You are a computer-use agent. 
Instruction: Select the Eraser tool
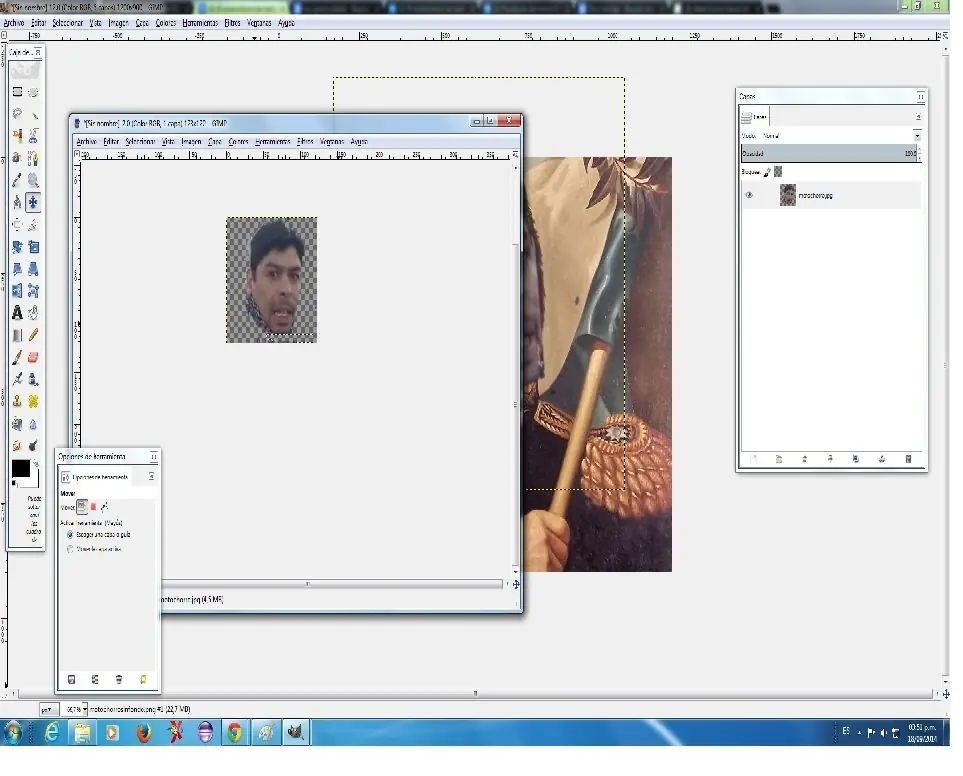pyautogui.click(x=33, y=357)
